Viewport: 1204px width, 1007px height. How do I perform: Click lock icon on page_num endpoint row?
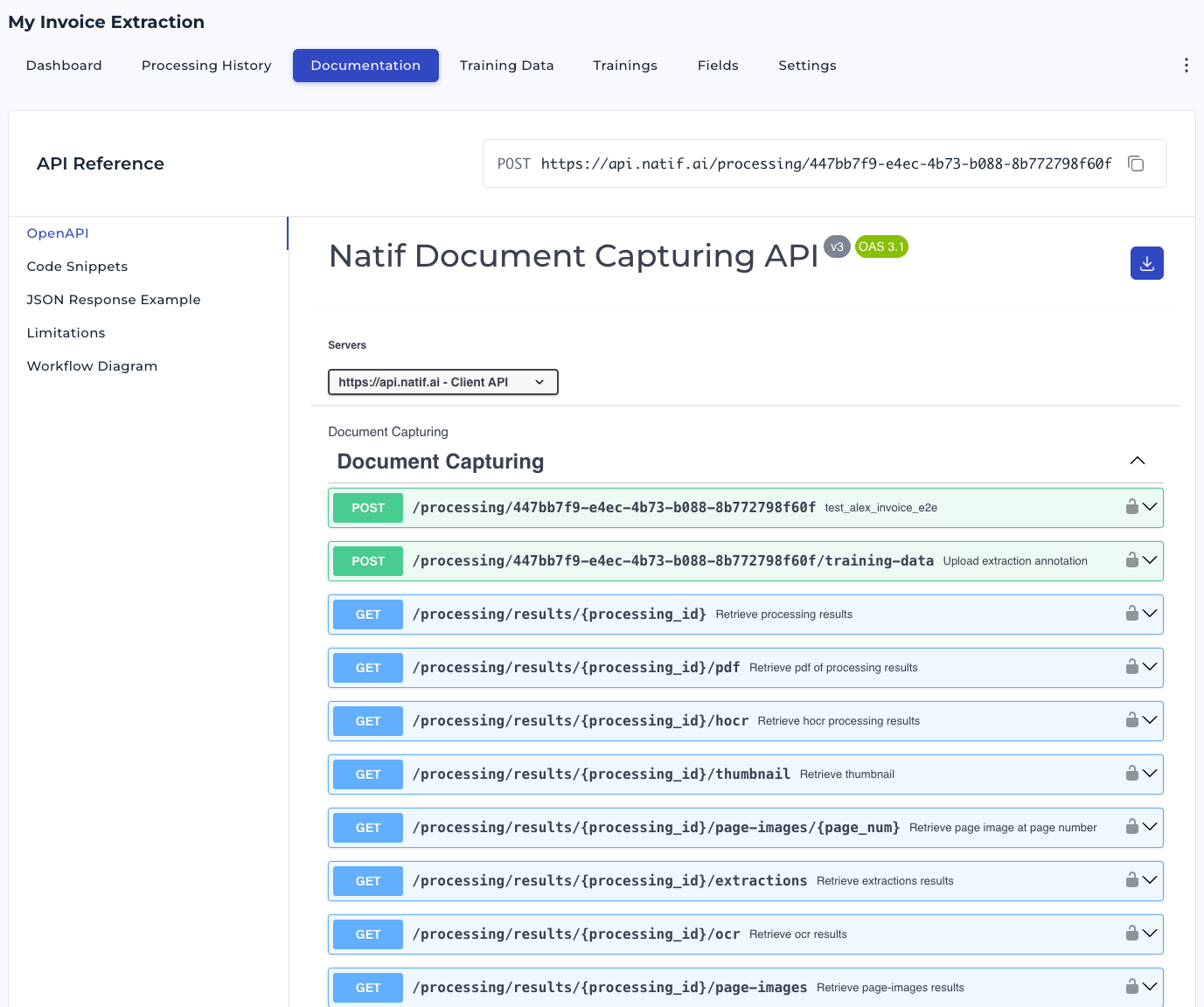pos(1131,826)
